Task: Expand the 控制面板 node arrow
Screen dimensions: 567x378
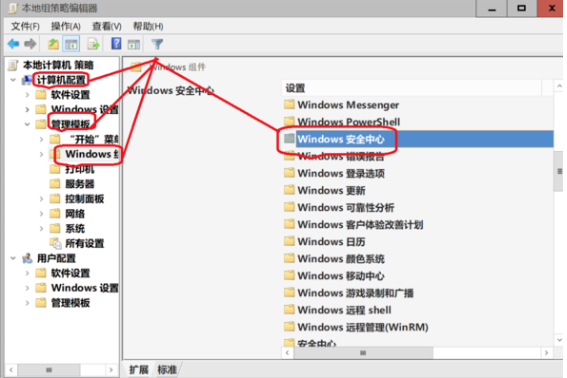Action: click(x=41, y=199)
